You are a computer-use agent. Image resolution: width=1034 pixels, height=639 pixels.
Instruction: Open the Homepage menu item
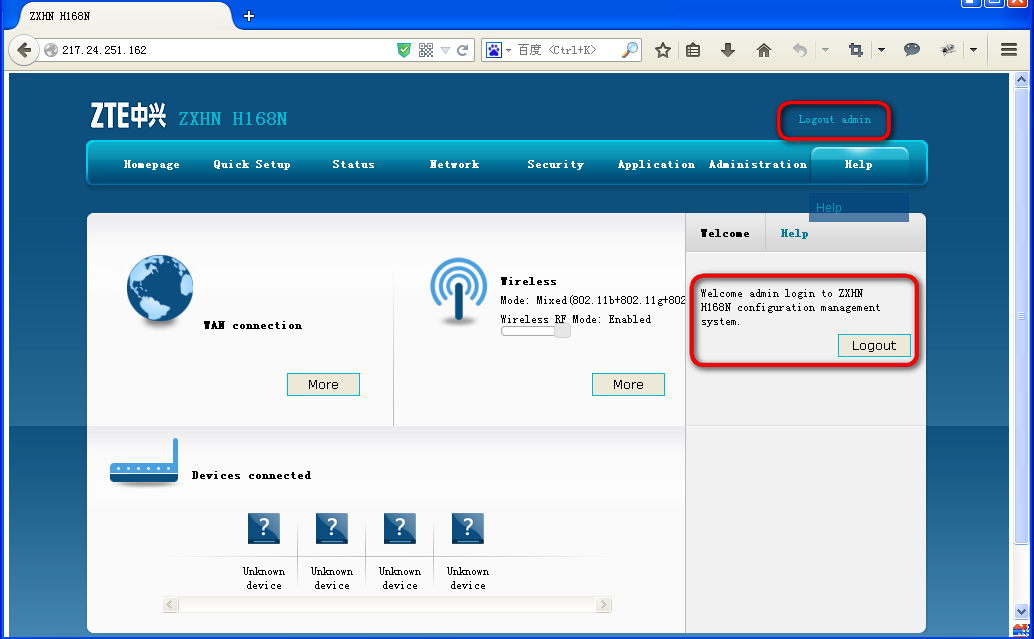(x=151, y=164)
